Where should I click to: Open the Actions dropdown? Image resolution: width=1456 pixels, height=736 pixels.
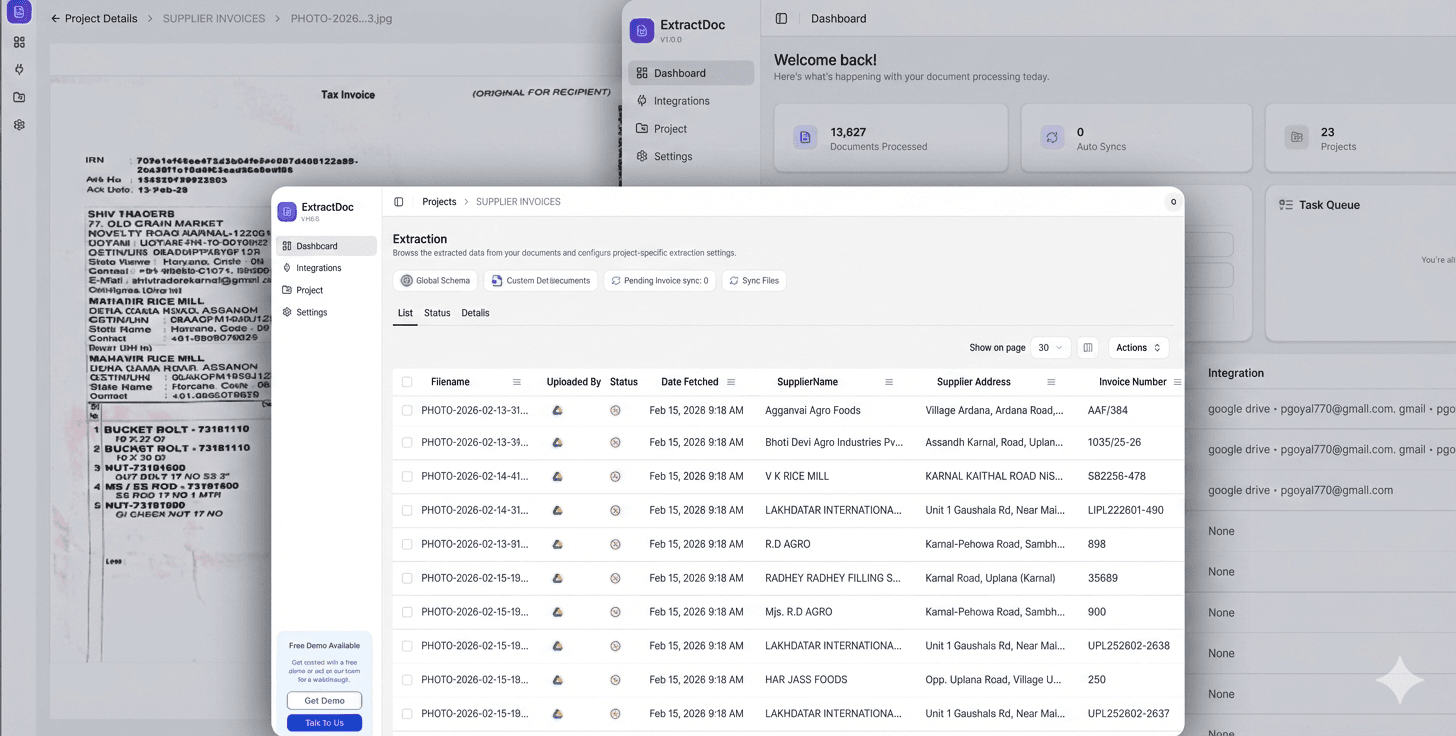pyautogui.click(x=1138, y=347)
